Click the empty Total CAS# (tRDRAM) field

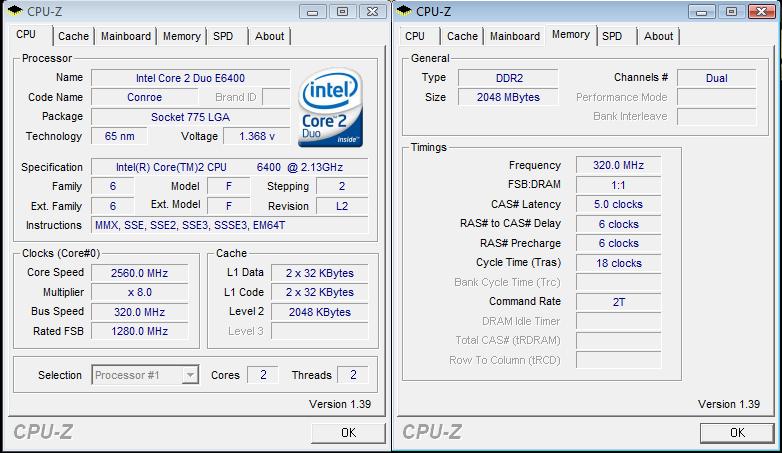click(x=618, y=341)
